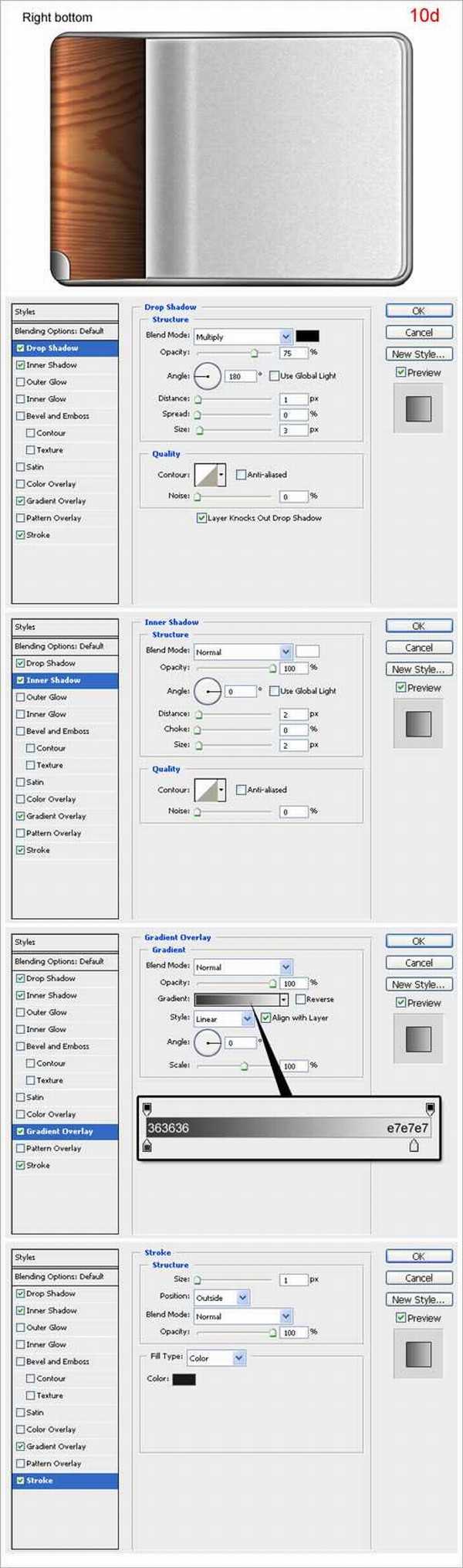
Task: Click the angle dial in Gradient Overlay dialog
Action: tap(207, 1043)
